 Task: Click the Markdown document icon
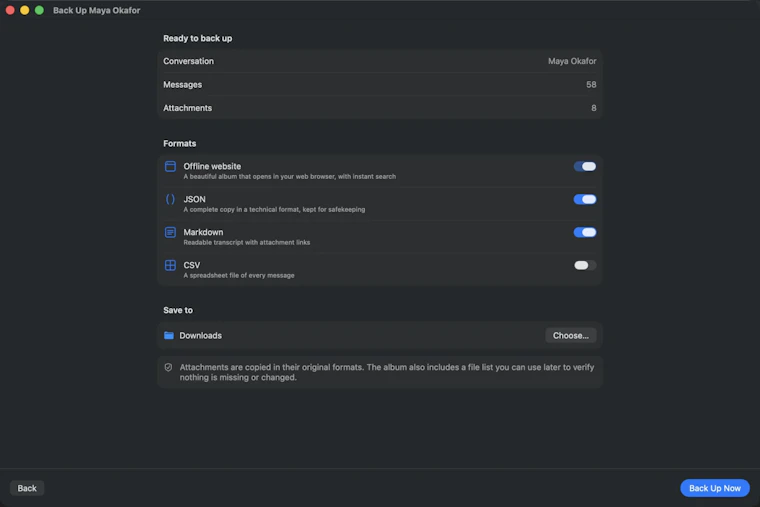(170, 232)
